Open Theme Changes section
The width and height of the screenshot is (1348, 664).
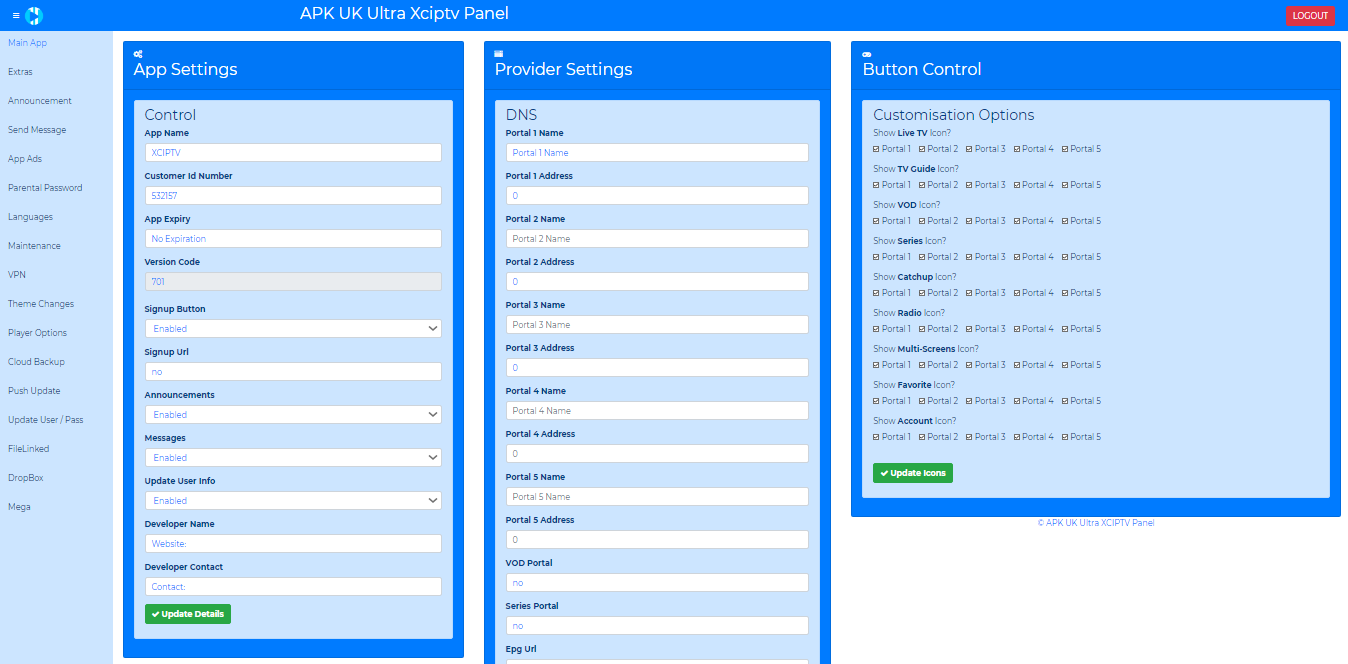[41, 304]
